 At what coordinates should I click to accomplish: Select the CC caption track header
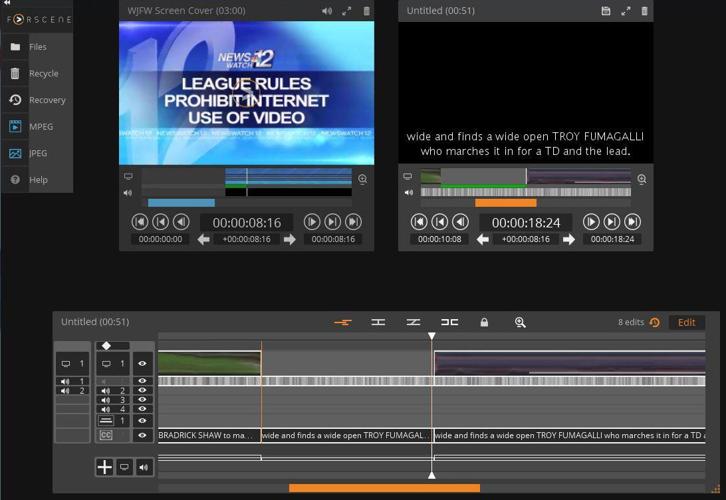point(112,435)
